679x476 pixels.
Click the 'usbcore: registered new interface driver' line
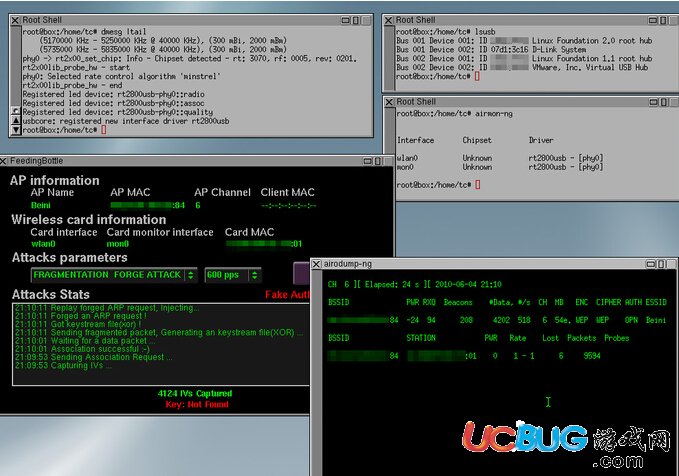[126, 121]
